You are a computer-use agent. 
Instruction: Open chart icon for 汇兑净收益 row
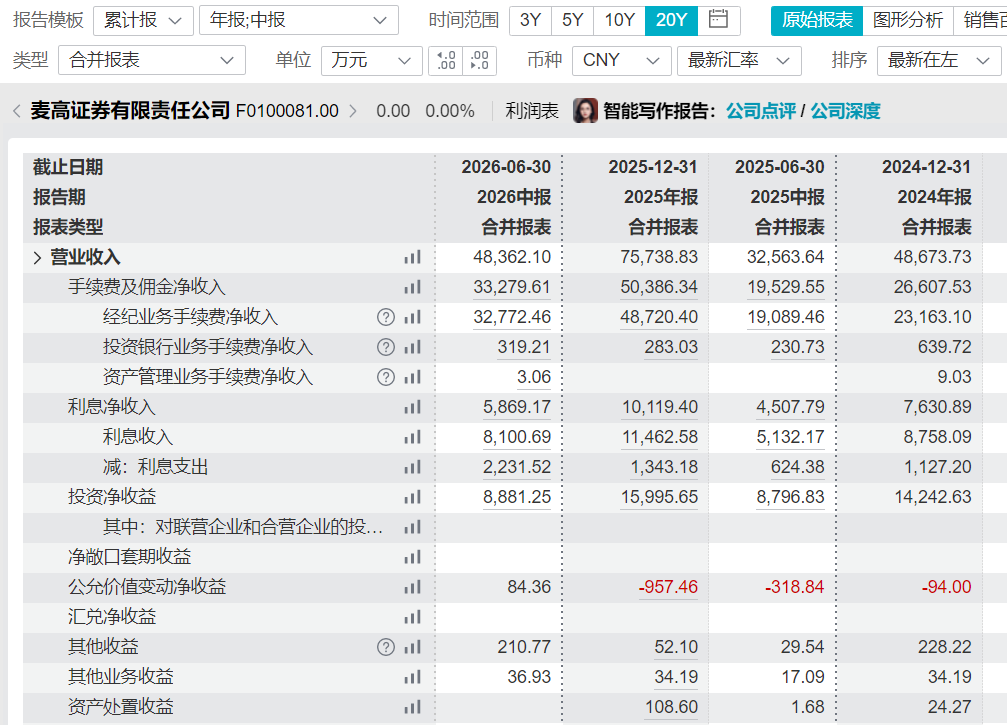(x=412, y=617)
